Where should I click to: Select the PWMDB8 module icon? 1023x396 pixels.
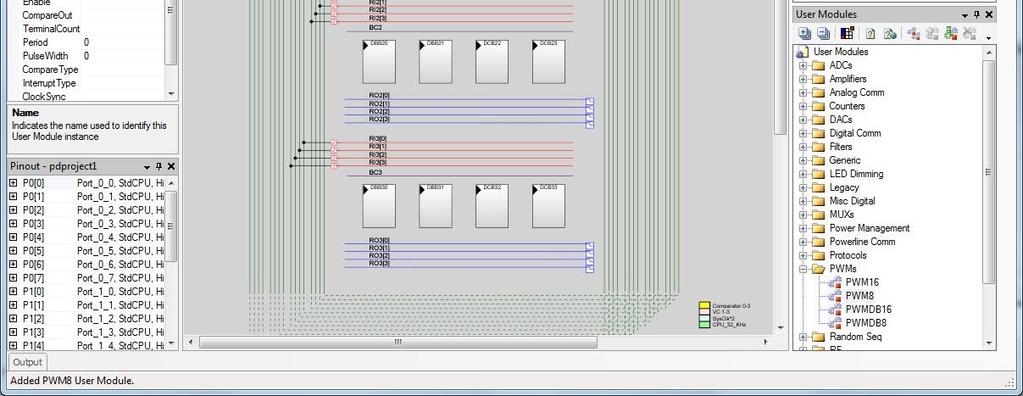(x=834, y=323)
